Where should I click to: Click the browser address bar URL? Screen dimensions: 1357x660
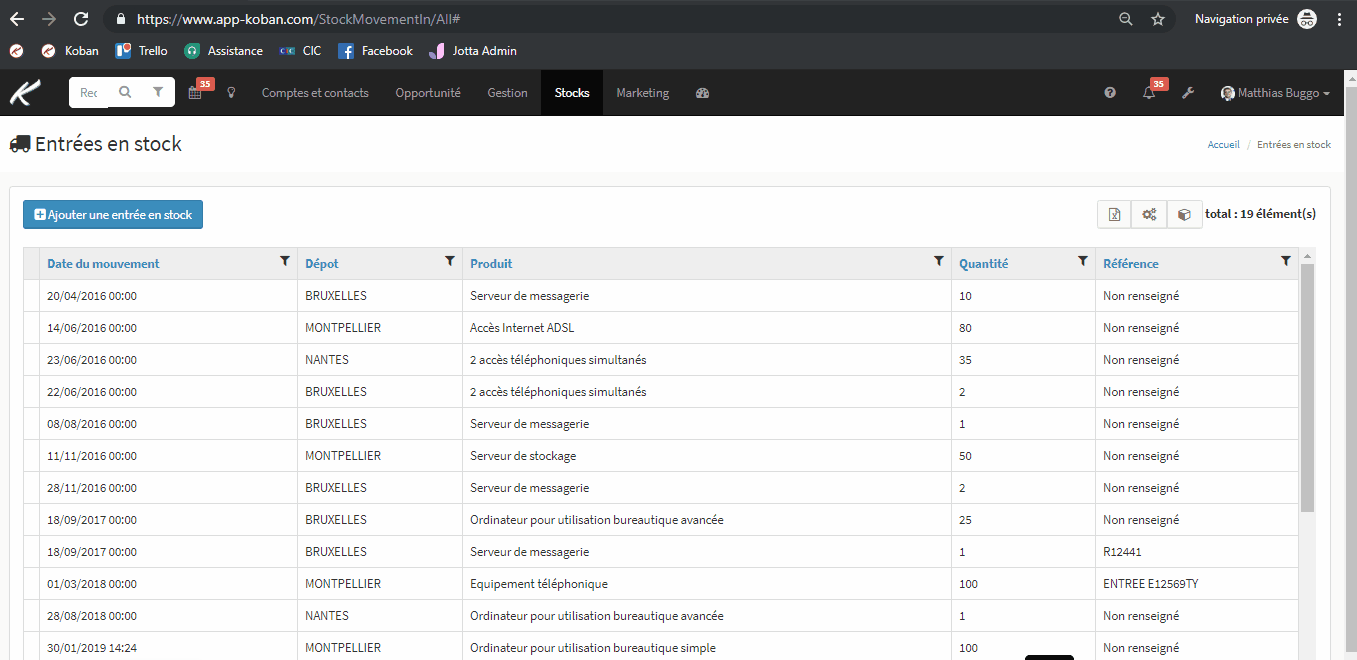(x=298, y=19)
